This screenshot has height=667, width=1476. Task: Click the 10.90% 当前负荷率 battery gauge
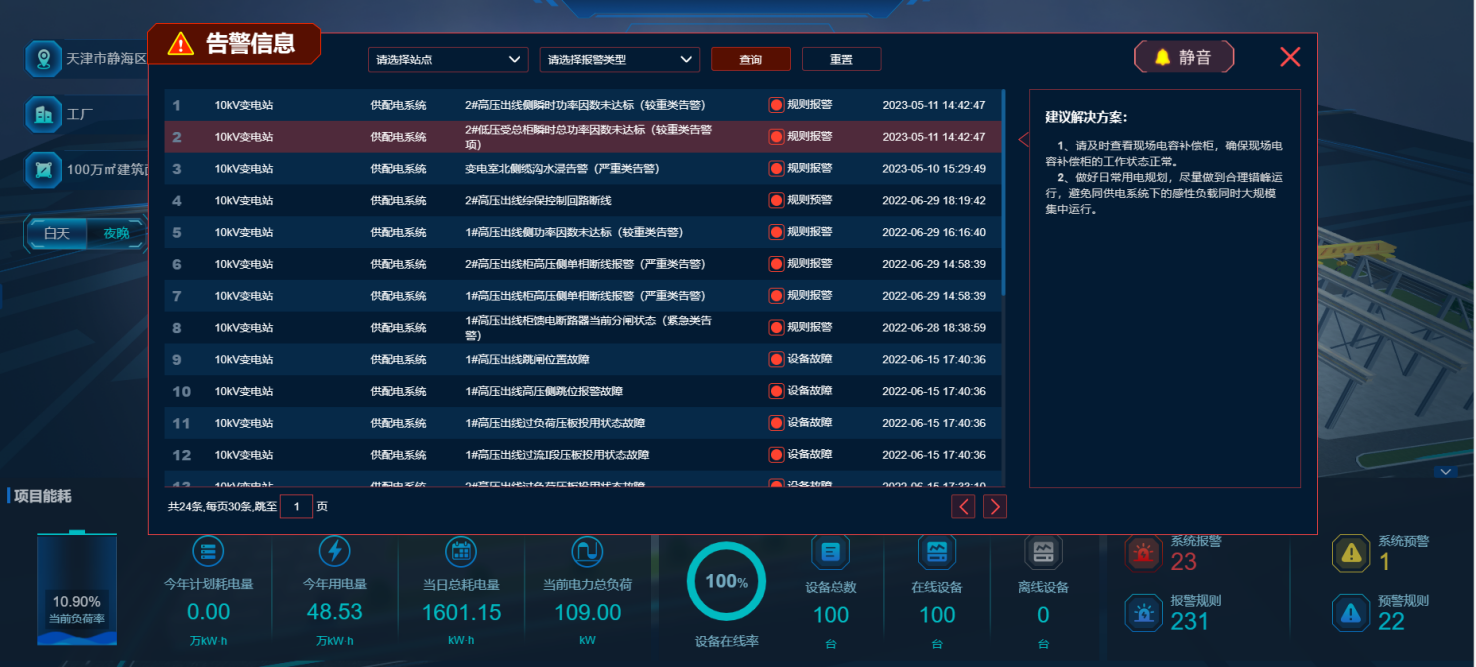(x=77, y=587)
